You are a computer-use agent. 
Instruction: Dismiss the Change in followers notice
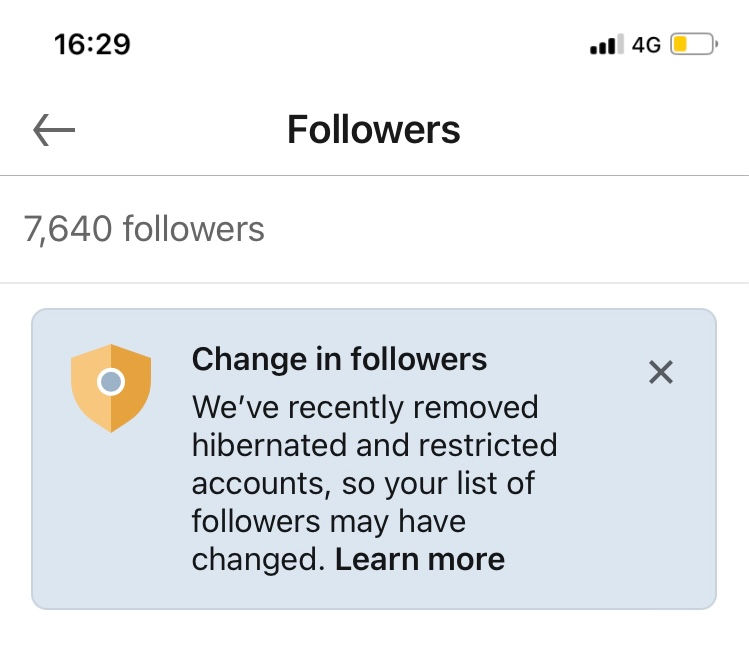coord(660,373)
